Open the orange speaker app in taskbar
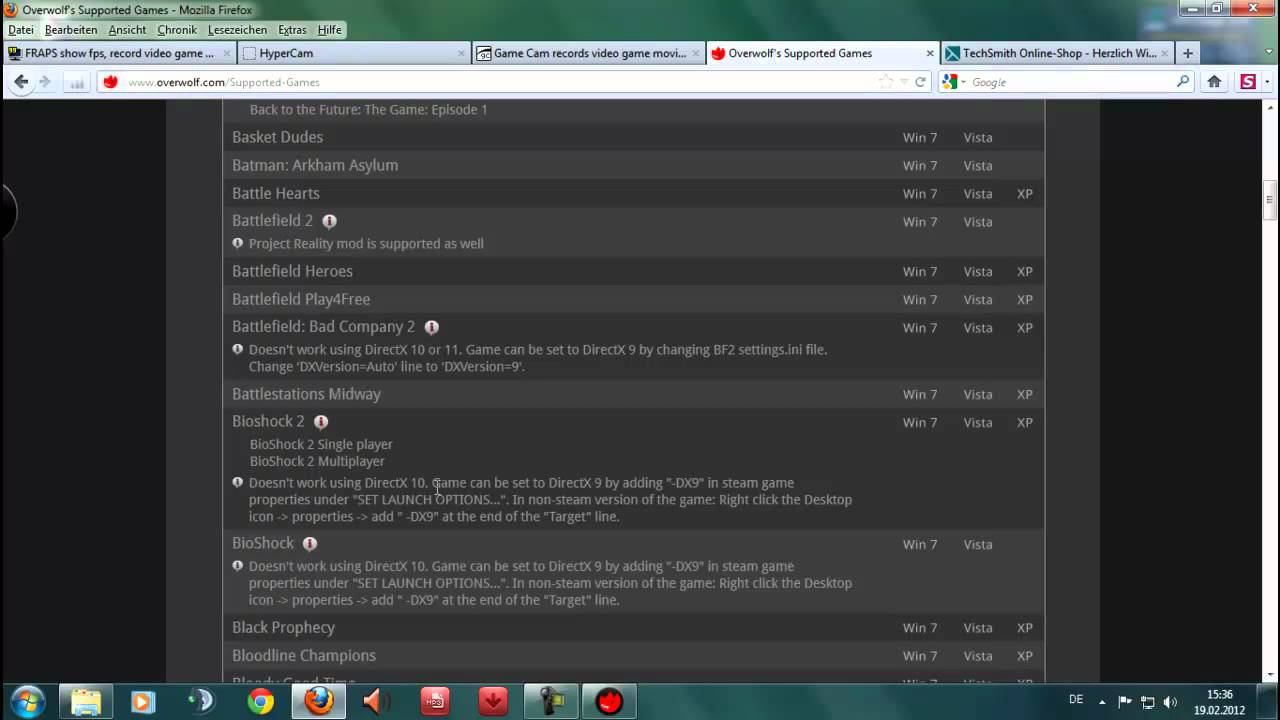The image size is (1280, 720). click(x=376, y=701)
